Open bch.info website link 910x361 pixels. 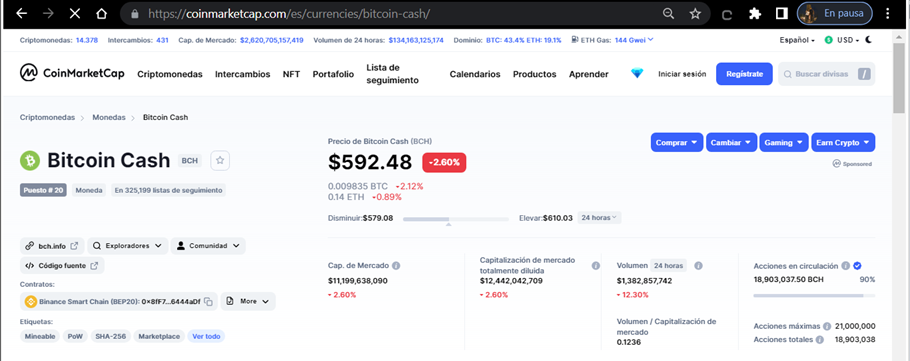pos(52,246)
